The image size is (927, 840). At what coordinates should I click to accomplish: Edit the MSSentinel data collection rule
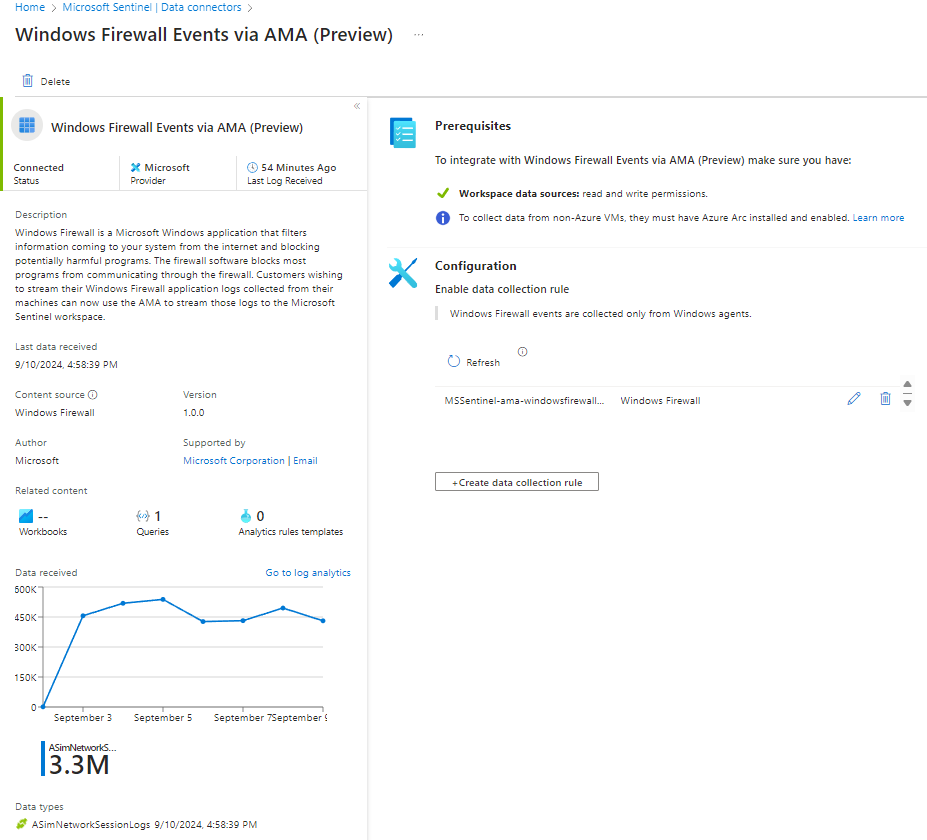click(x=853, y=399)
